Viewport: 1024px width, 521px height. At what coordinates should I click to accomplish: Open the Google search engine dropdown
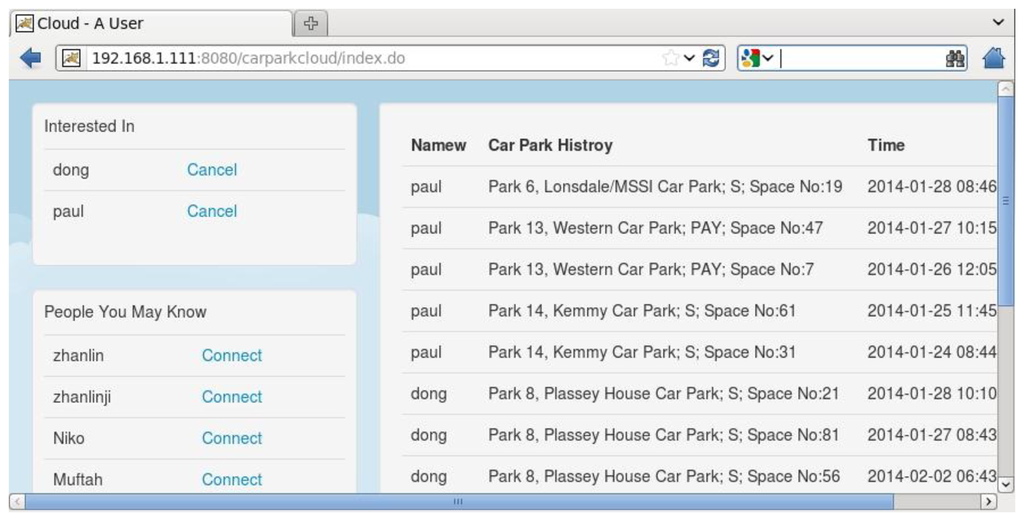pos(757,58)
